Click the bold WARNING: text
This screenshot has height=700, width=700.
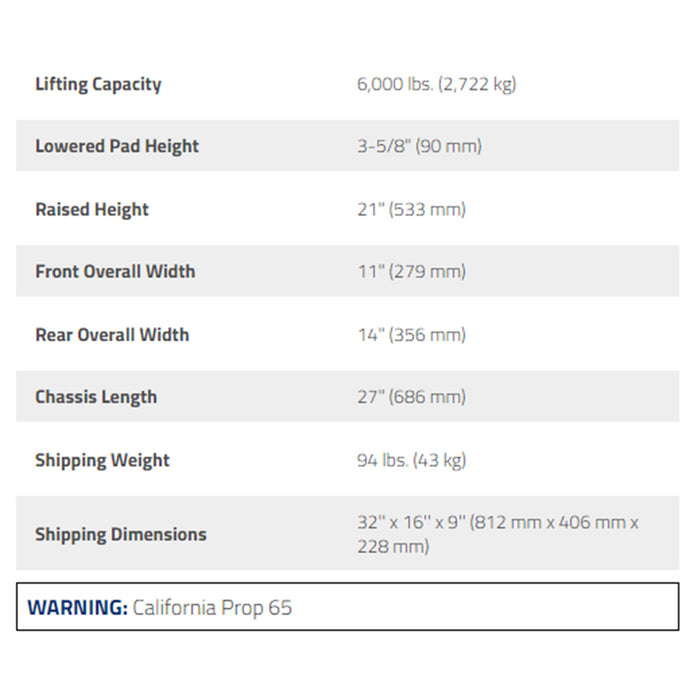(77, 607)
